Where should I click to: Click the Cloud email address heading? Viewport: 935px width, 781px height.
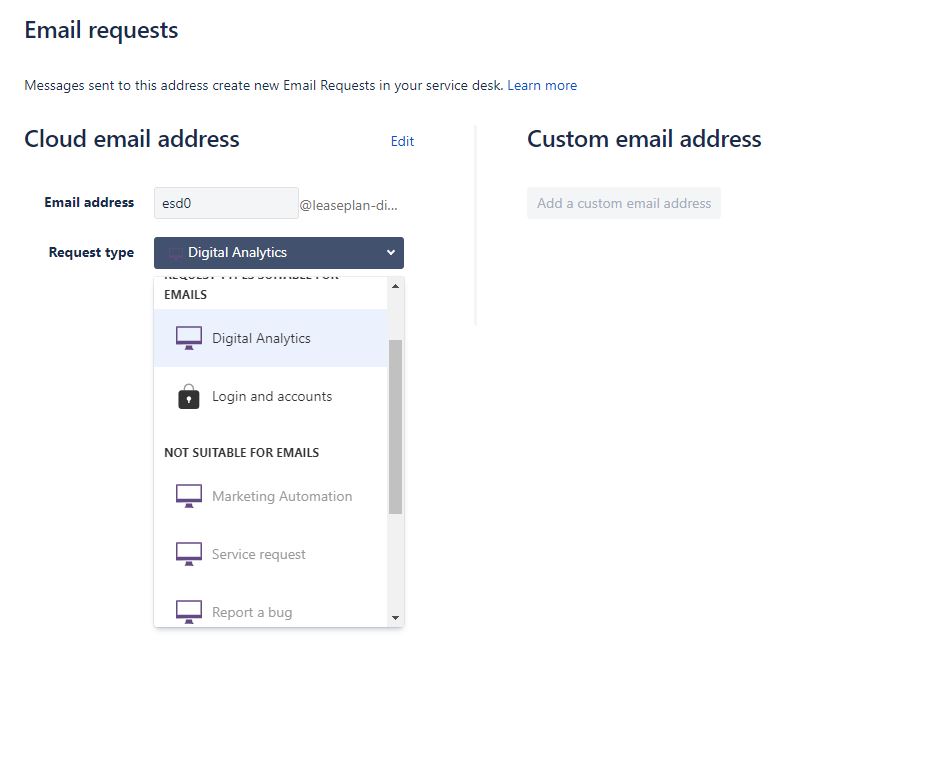[132, 139]
